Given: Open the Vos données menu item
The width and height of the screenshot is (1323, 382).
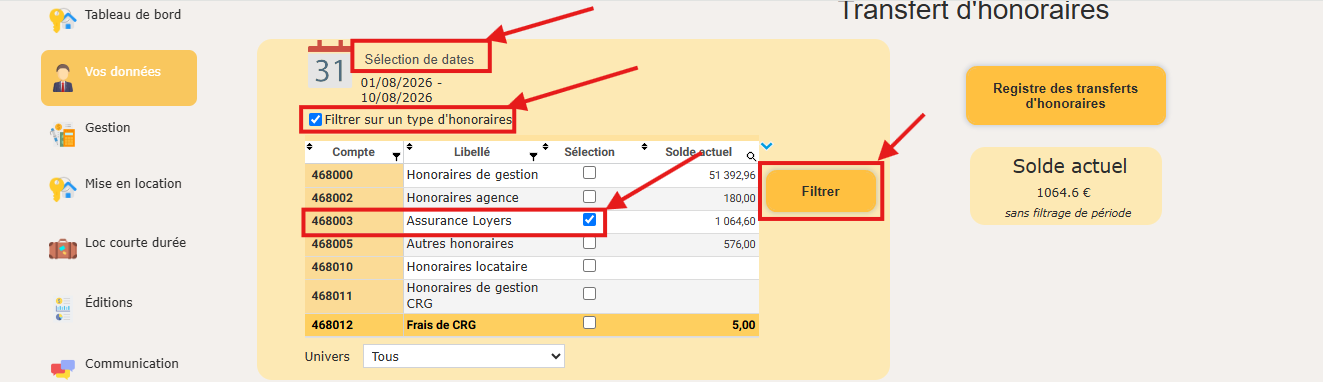Looking at the screenshot, I should (119, 78).
